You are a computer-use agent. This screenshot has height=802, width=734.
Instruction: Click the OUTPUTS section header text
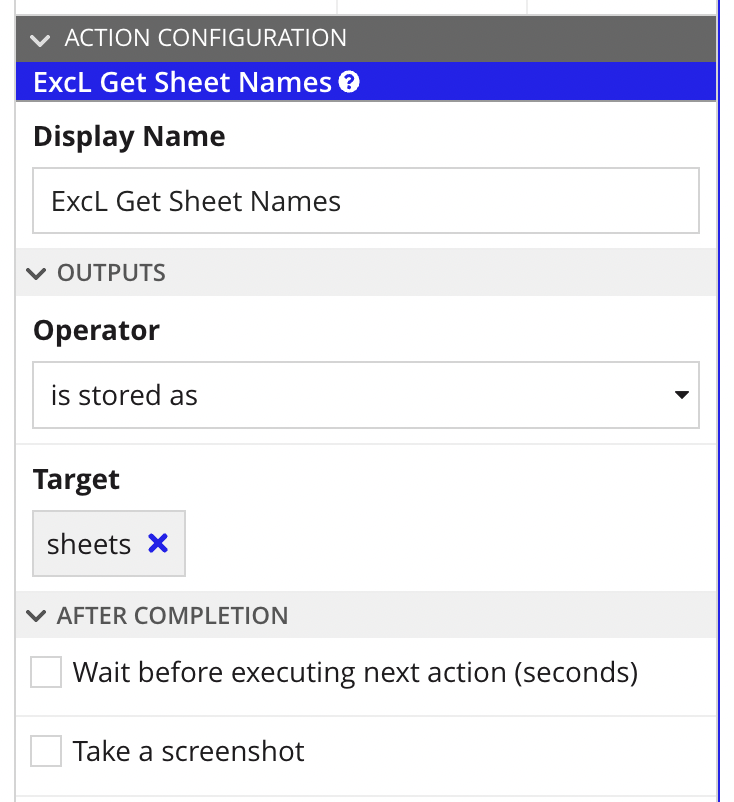pyautogui.click(x=111, y=273)
